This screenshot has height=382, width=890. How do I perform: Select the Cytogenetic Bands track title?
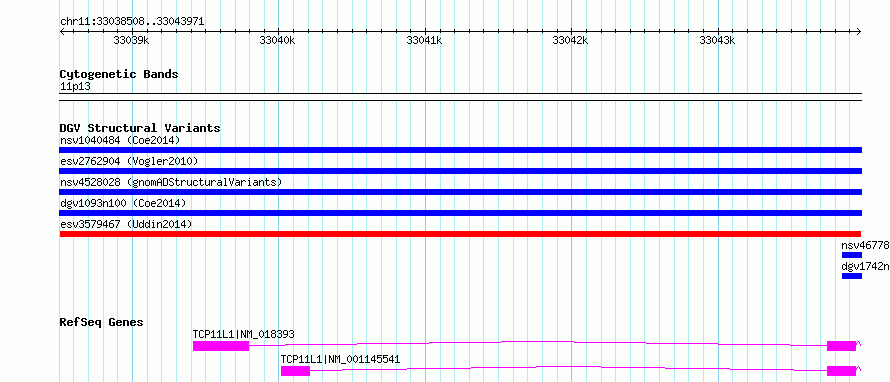119,74
